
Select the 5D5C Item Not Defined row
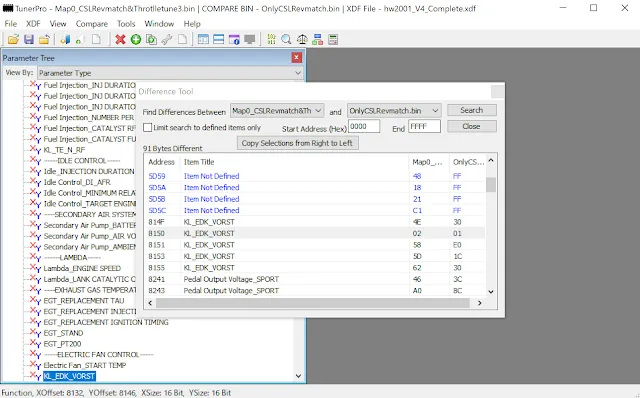314,210
